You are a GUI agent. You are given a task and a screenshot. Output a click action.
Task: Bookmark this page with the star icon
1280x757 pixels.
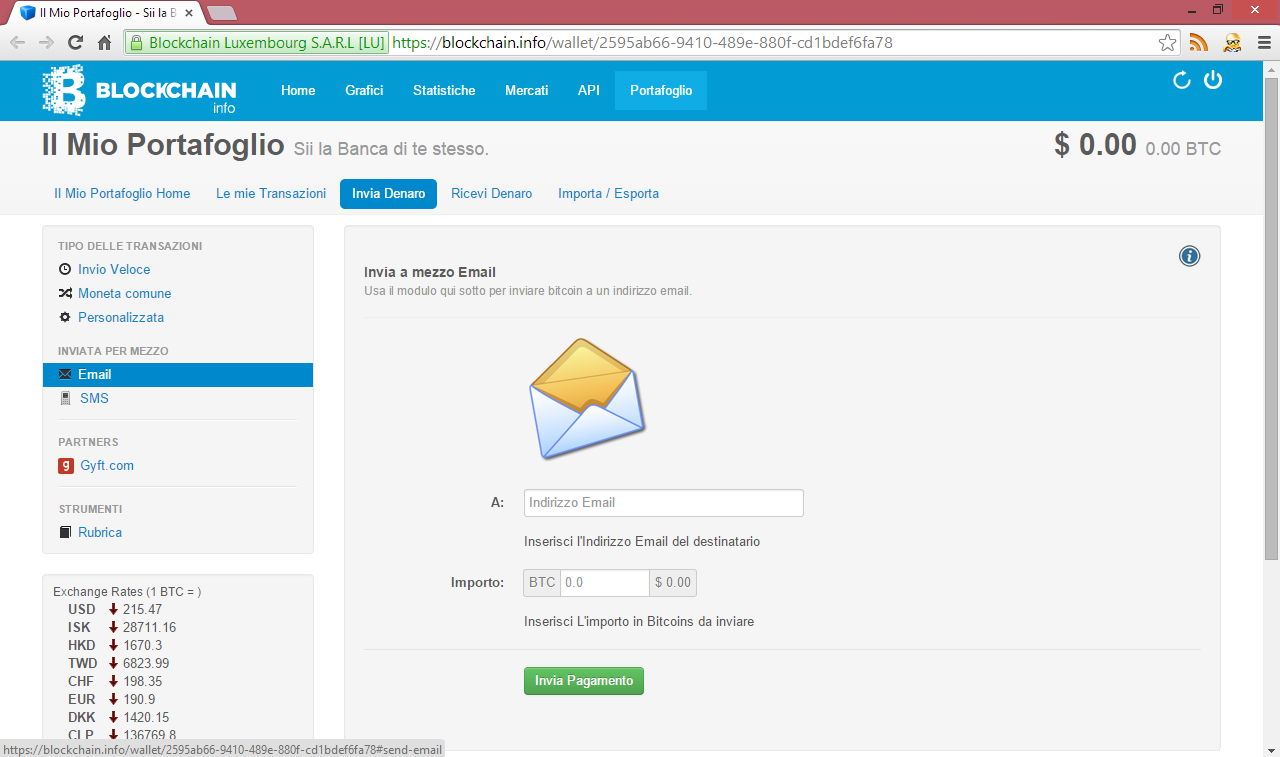(1167, 43)
